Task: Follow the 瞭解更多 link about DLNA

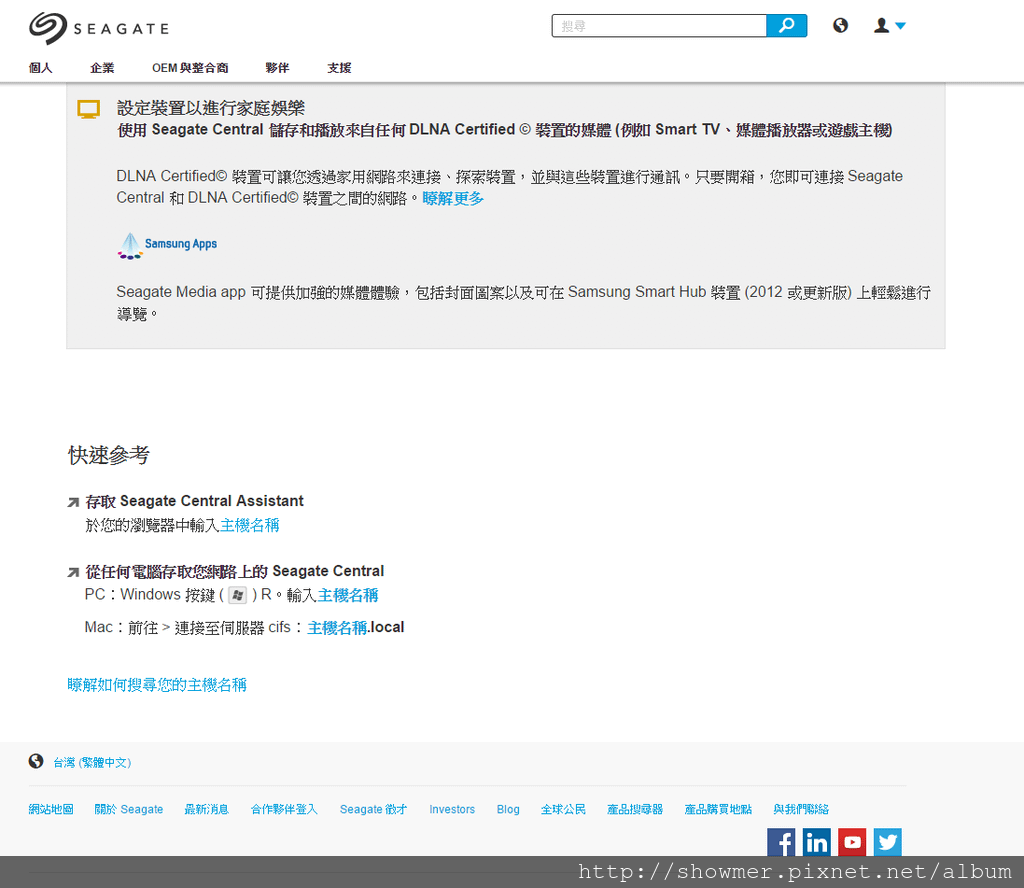Action: point(453,198)
